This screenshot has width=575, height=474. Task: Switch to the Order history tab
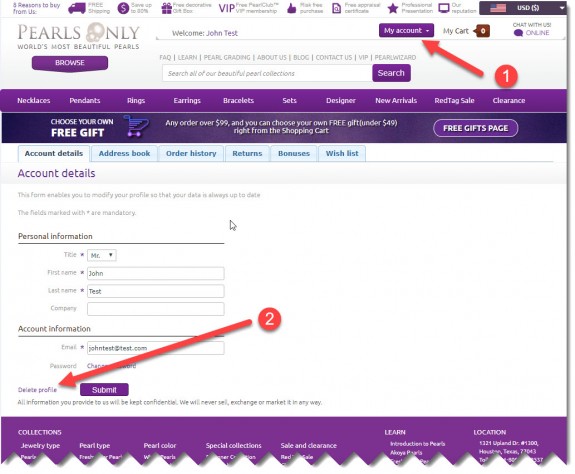coord(191,154)
